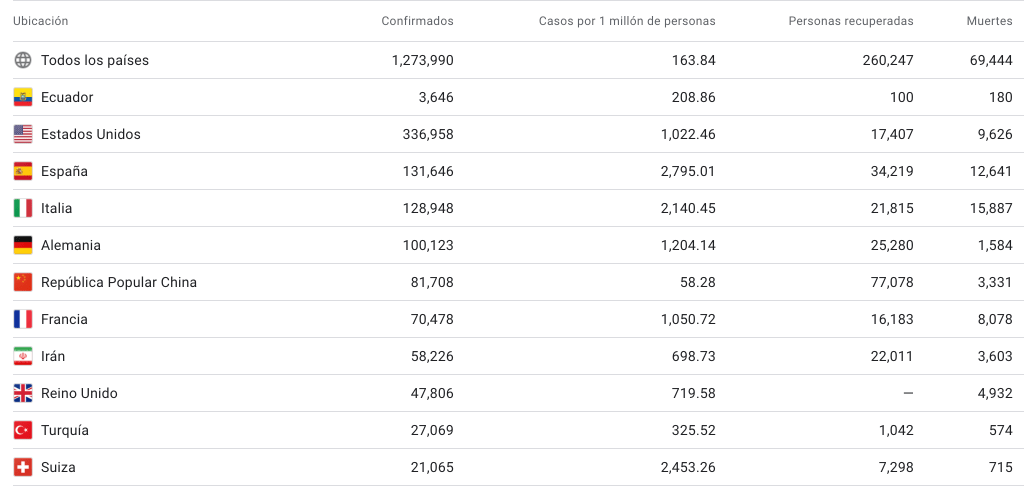This screenshot has width=1024, height=490.
Task: Click the France flag icon
Action: coord(23,319)
